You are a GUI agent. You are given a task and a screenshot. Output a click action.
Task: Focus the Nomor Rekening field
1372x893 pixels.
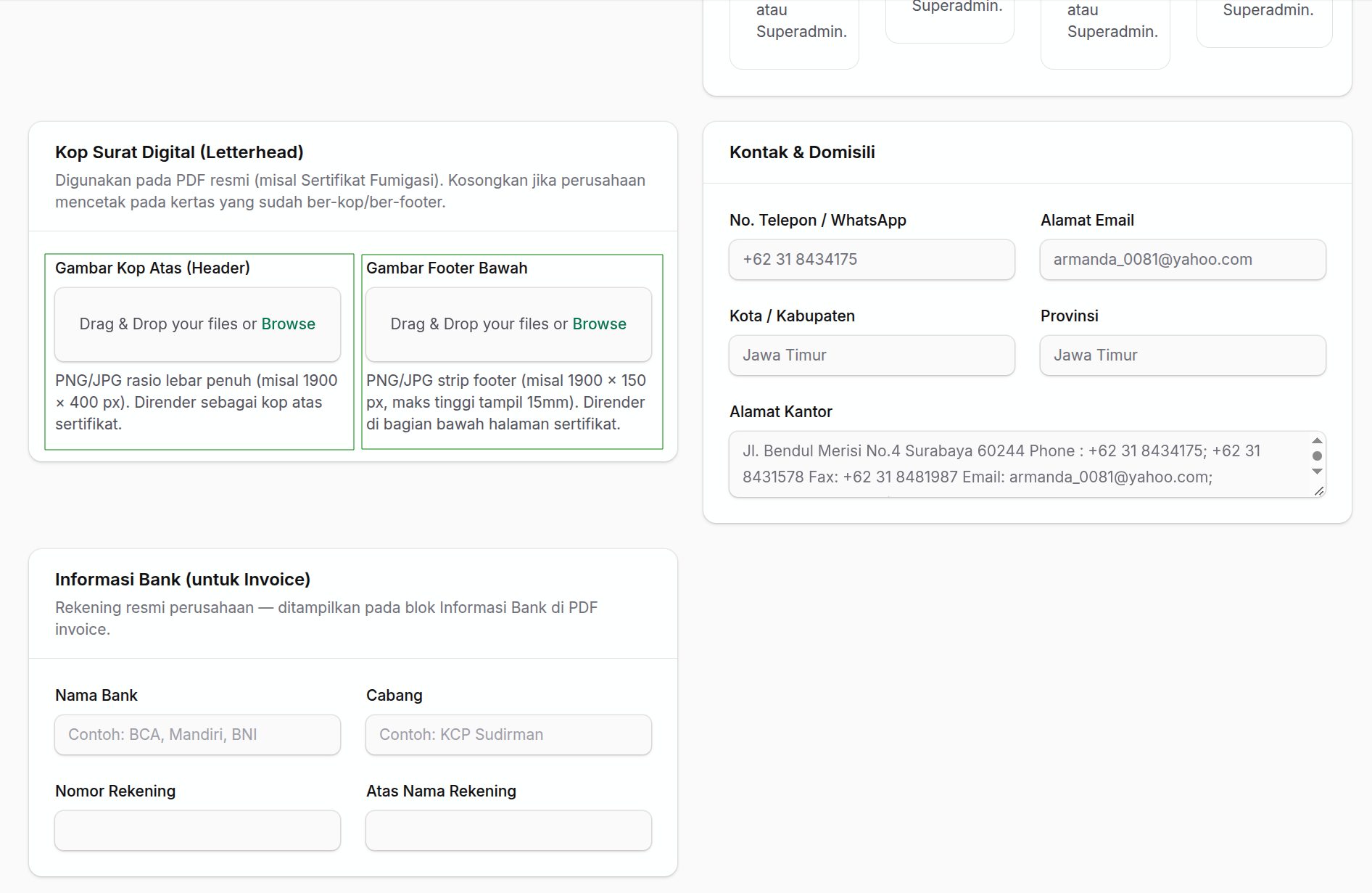click(197, 831)
